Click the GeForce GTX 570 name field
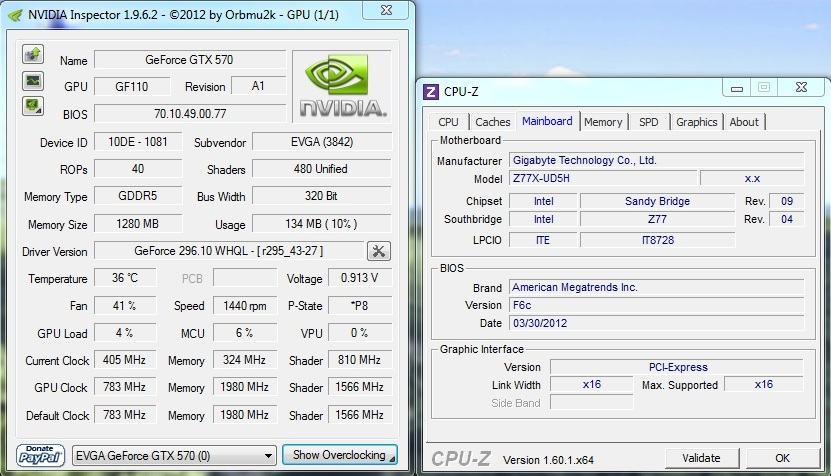831x476 pixels. [190, 59]
